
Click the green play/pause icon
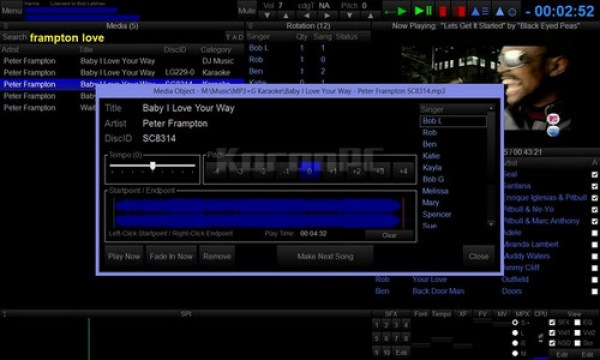423,11
